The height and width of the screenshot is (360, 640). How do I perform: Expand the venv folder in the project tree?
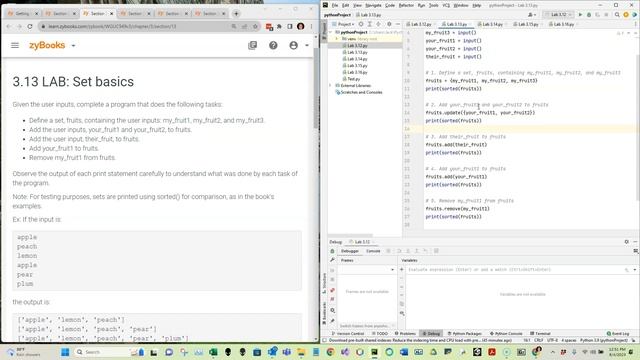click(337, 39)
